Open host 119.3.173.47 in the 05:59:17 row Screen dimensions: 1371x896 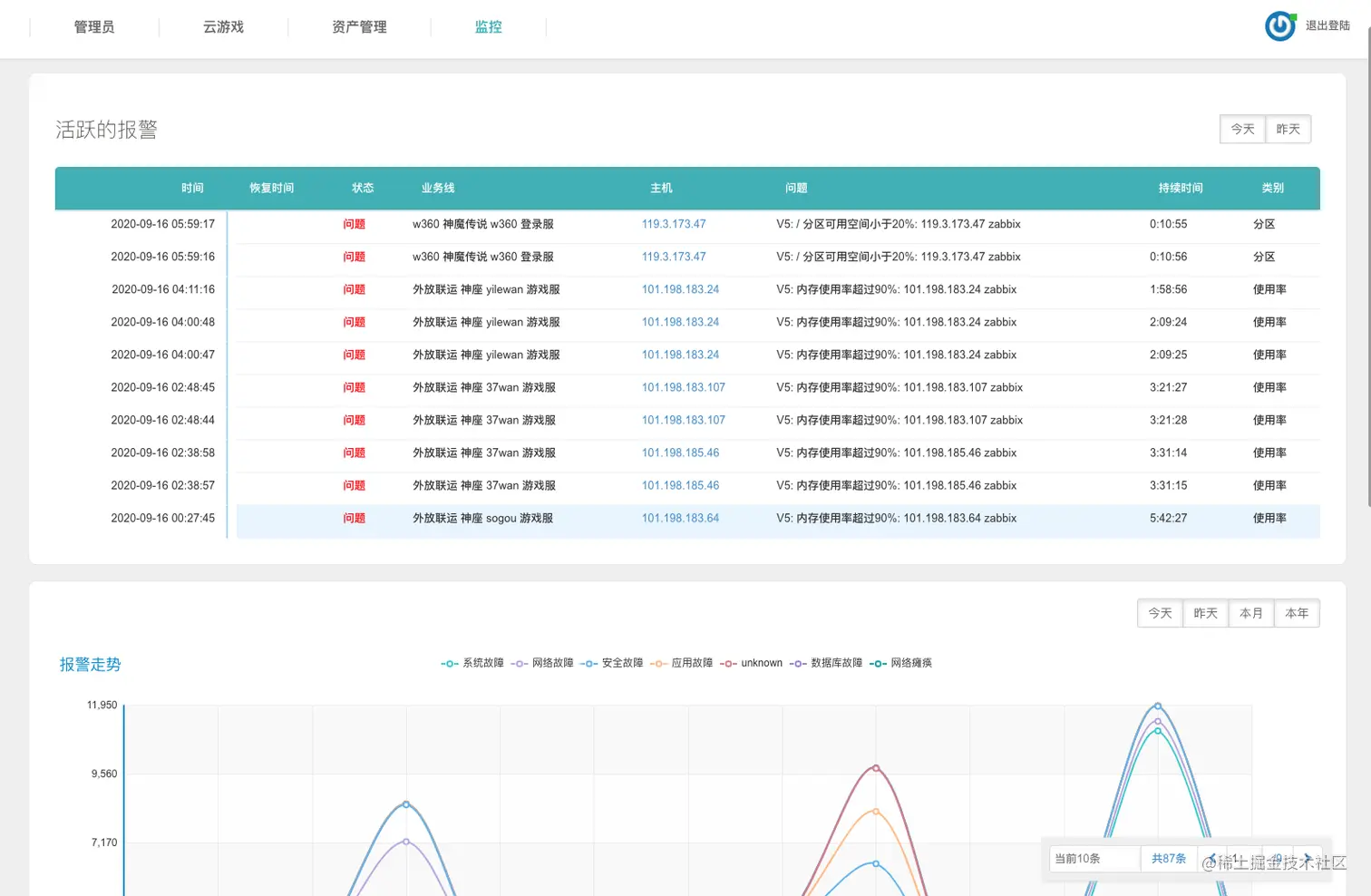pos(674,224)
